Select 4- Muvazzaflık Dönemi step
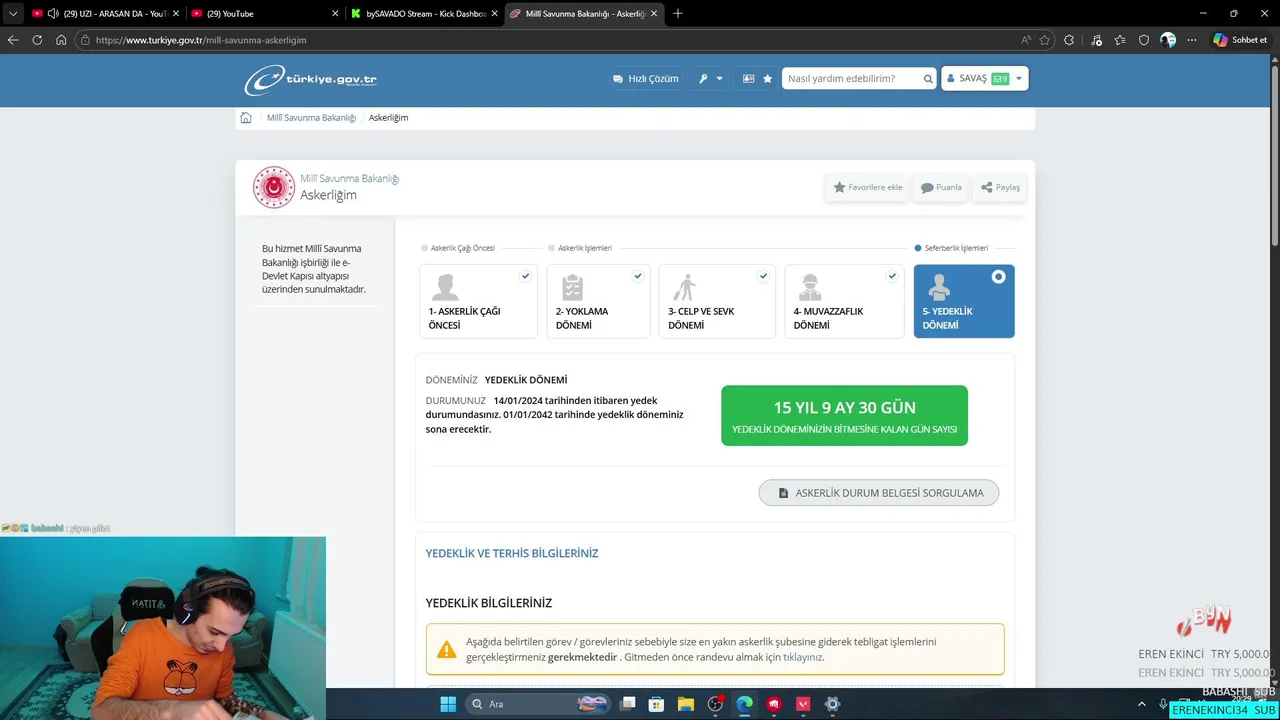Viewport: 1280px width, 720px height. [844, 301]
